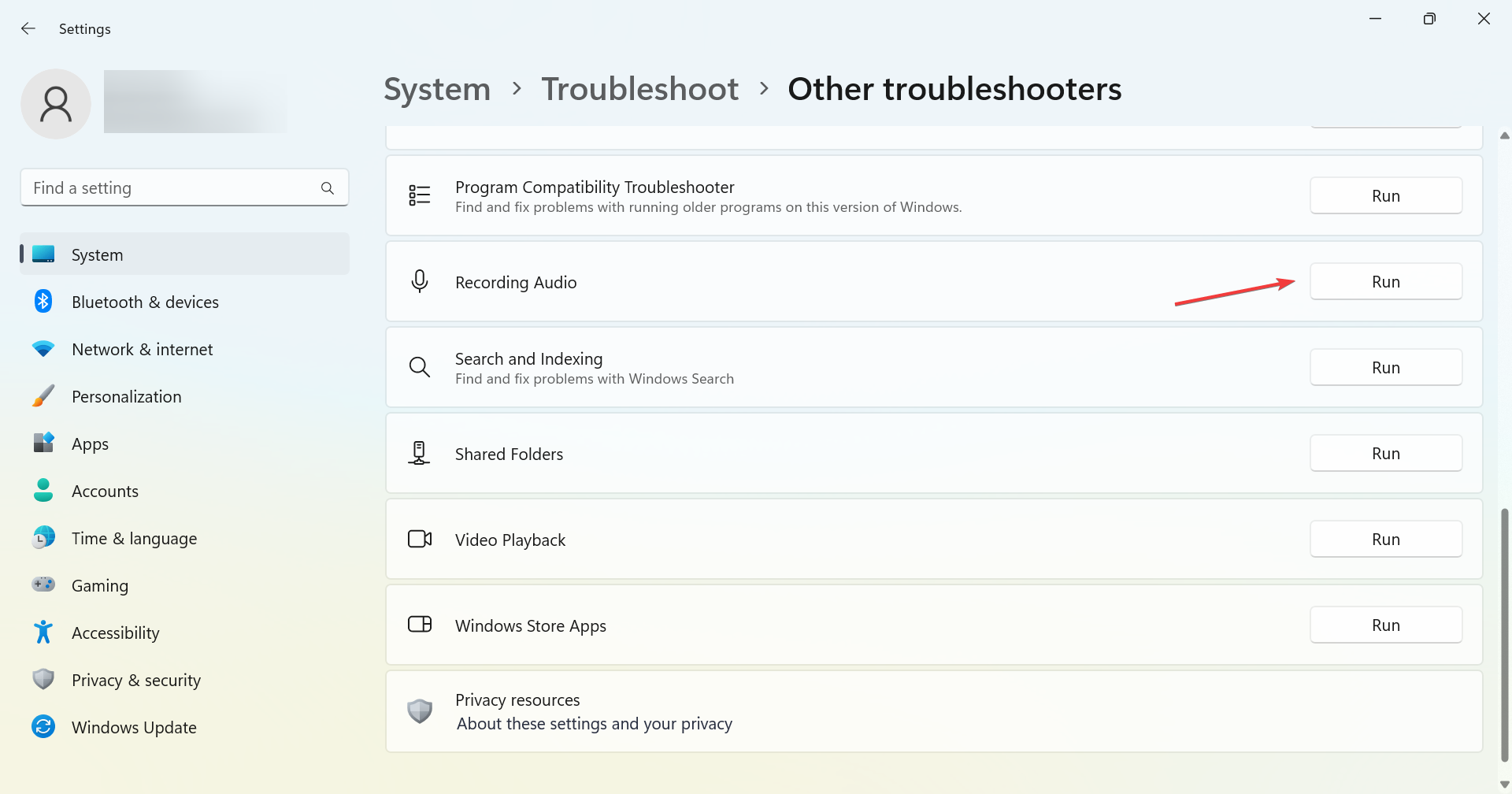Go to System in the breadcrumb
1512x794 pixels.
coord(437,89)
